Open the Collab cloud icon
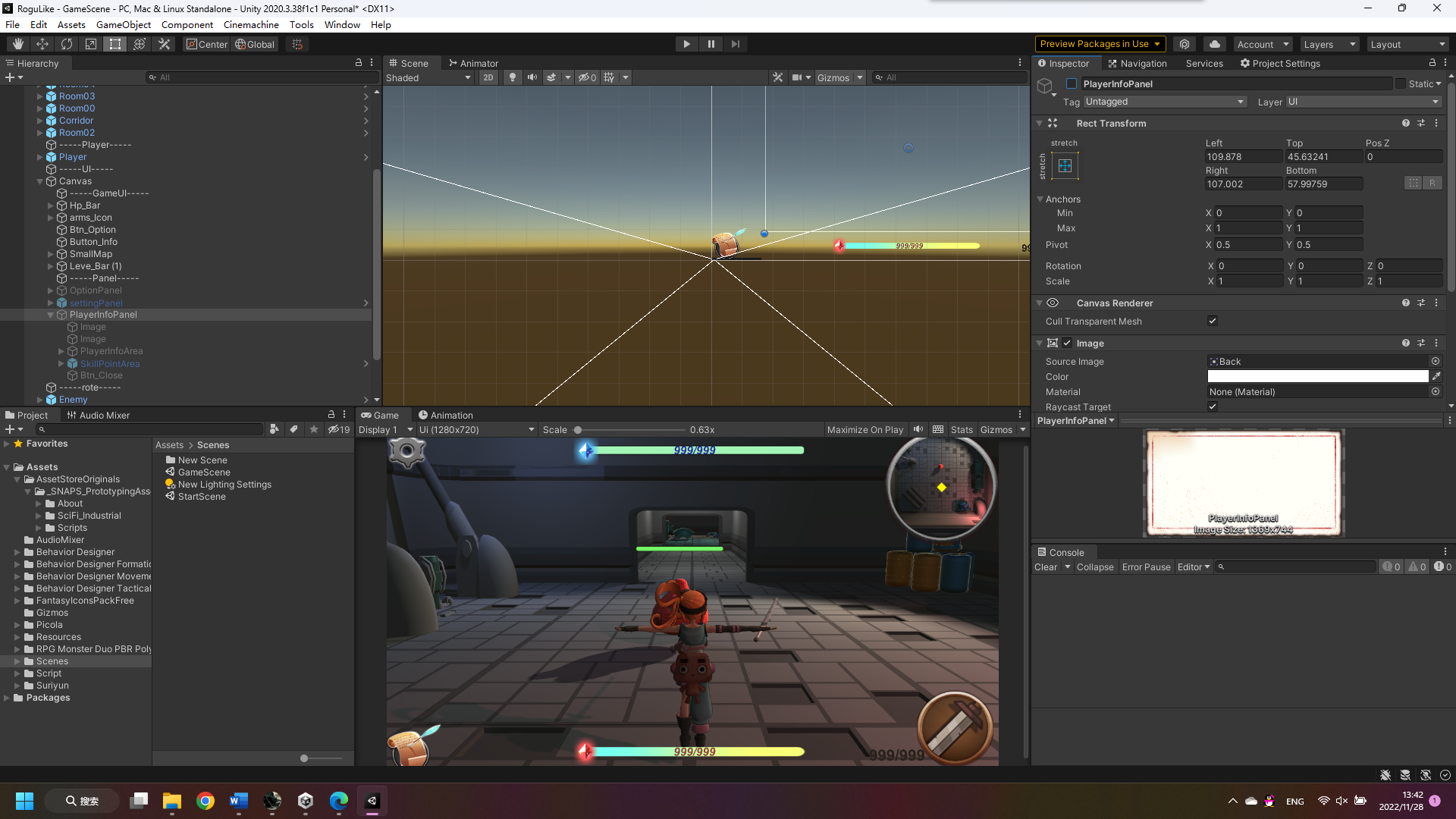 pos(1215,44)
